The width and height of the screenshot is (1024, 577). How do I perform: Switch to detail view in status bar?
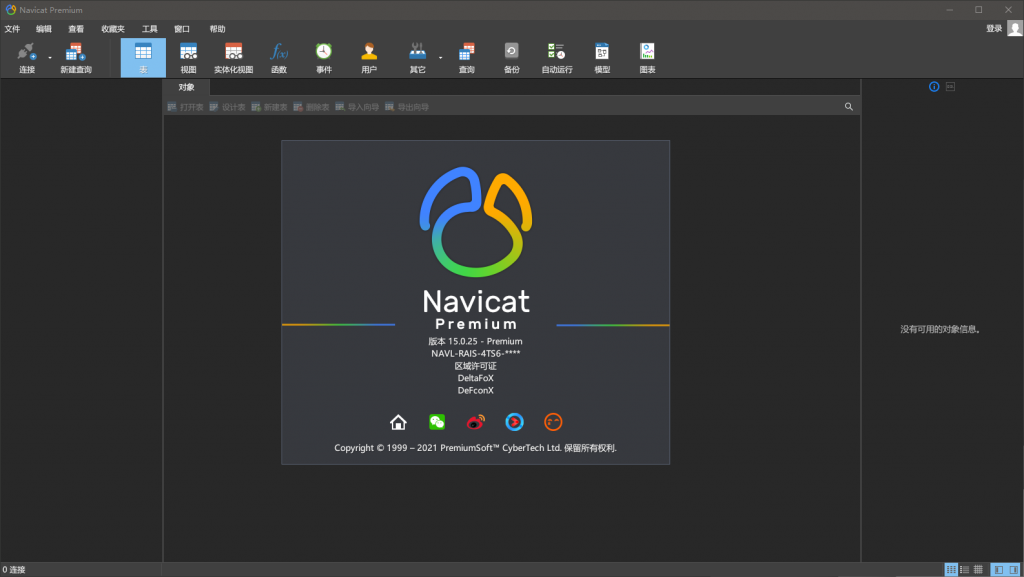978,570
